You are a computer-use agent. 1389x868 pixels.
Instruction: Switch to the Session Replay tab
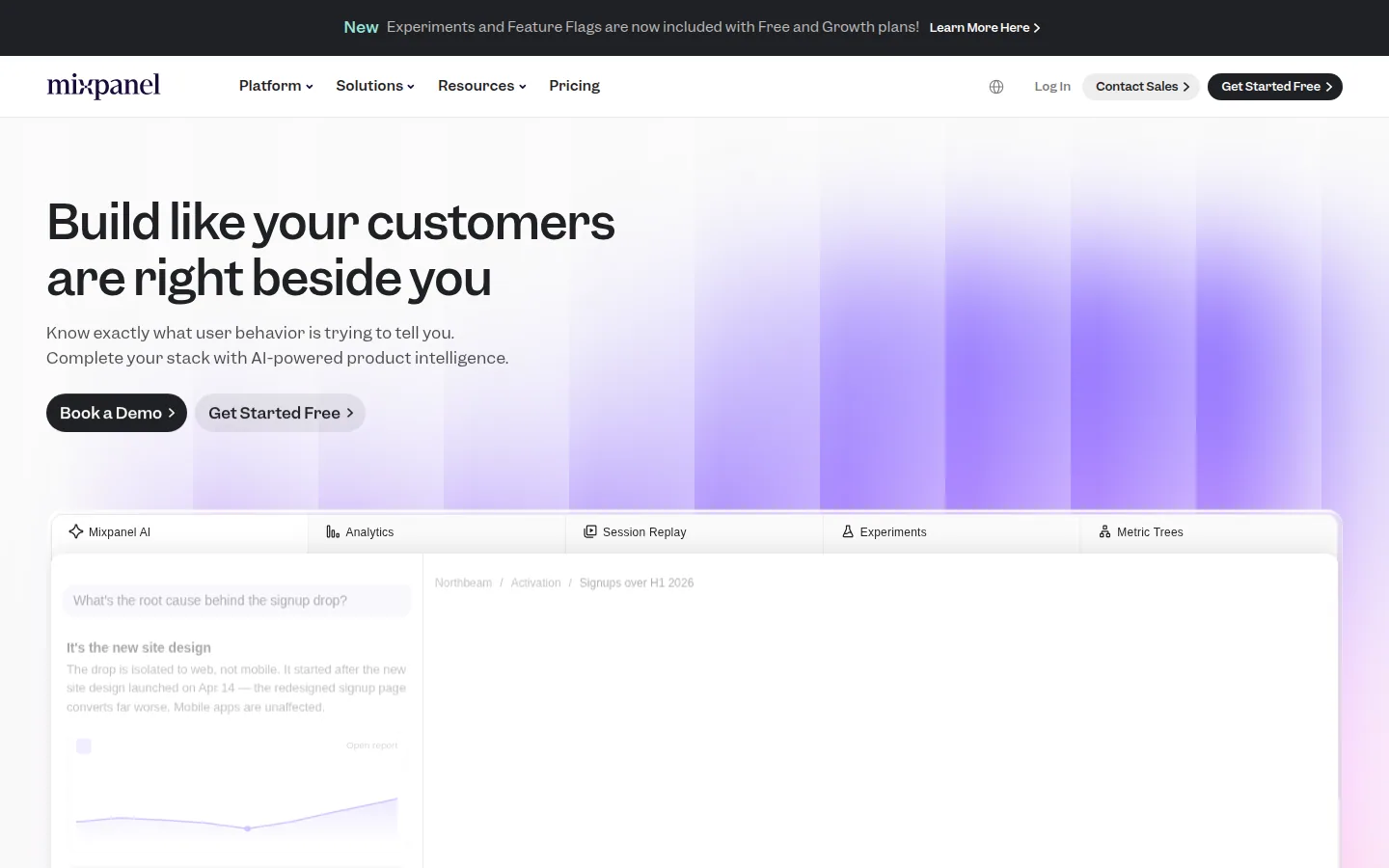click(694, 532)
